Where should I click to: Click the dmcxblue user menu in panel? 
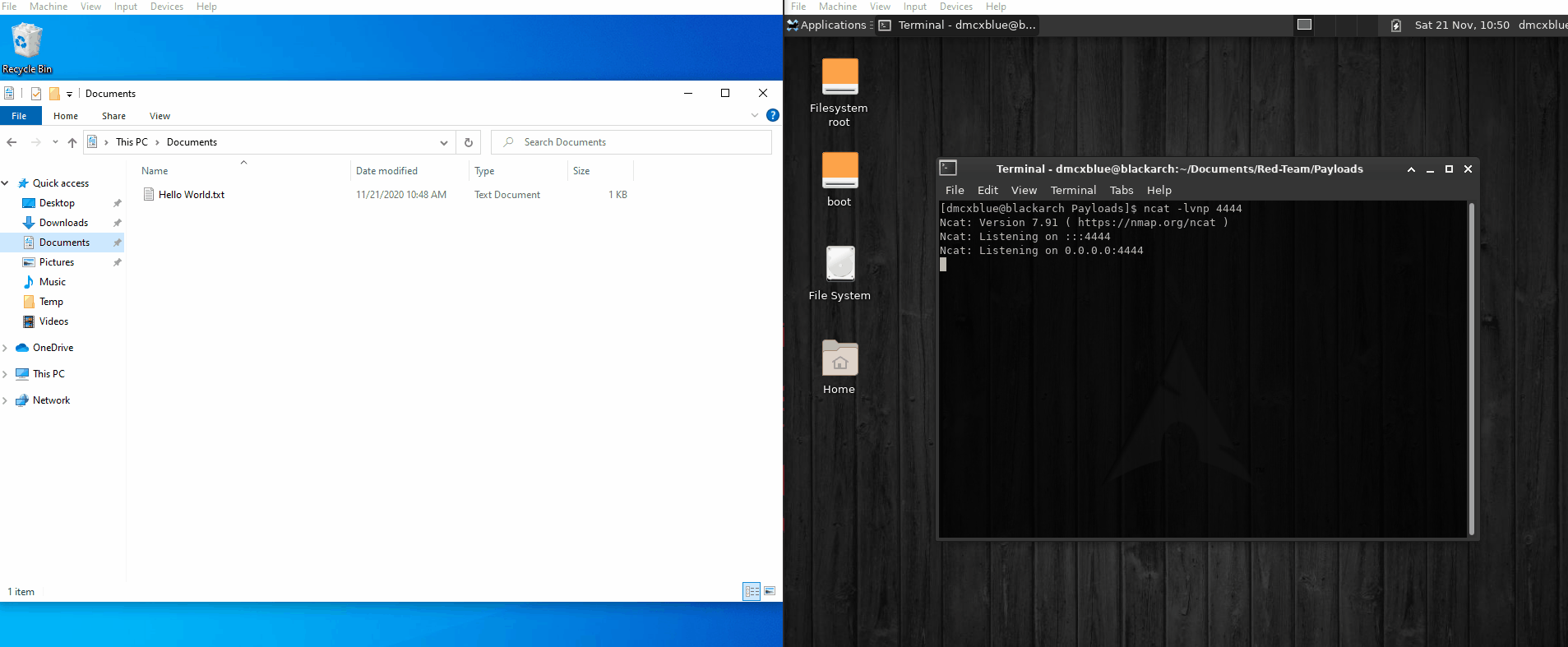click(x=1543, y=25)
